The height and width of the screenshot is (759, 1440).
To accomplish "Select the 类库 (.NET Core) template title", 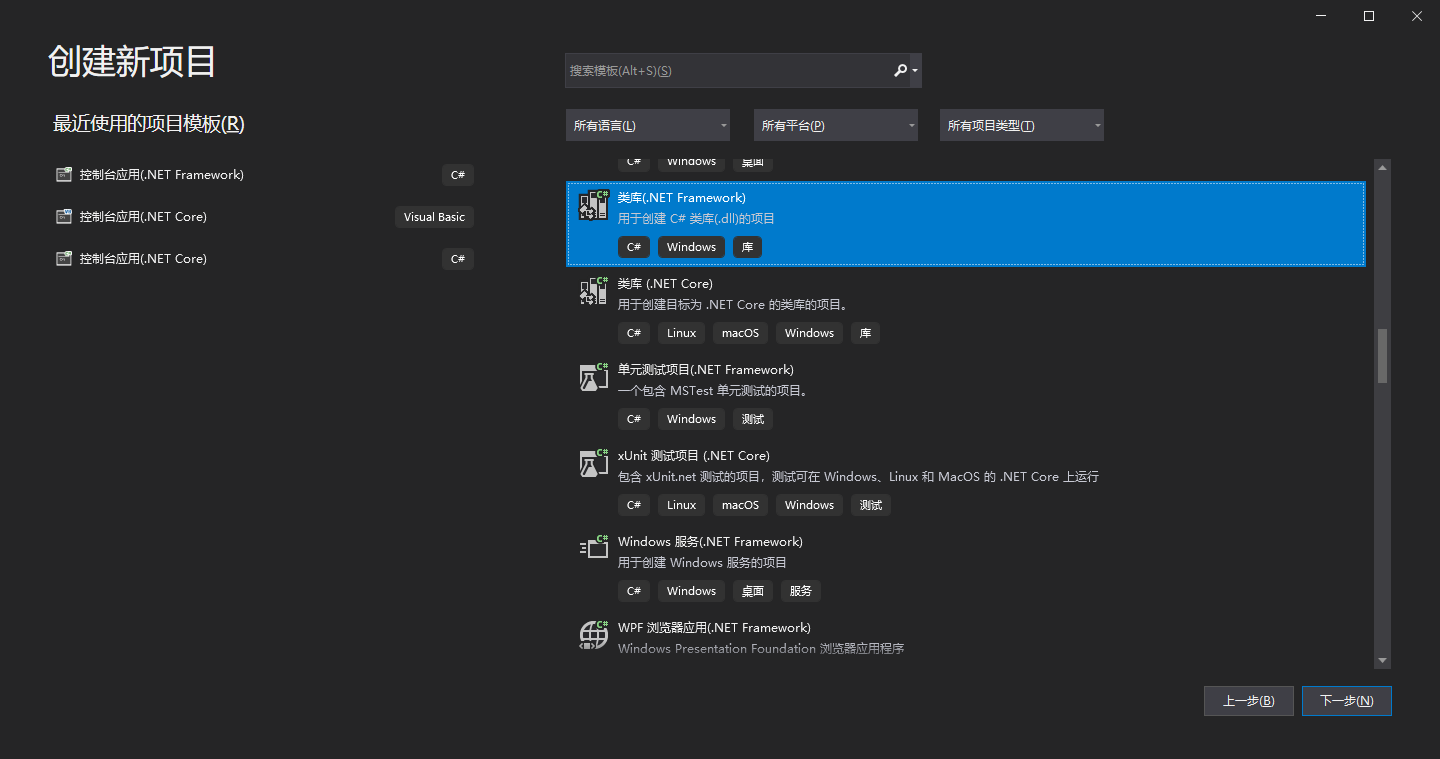I will click(665, 284).
